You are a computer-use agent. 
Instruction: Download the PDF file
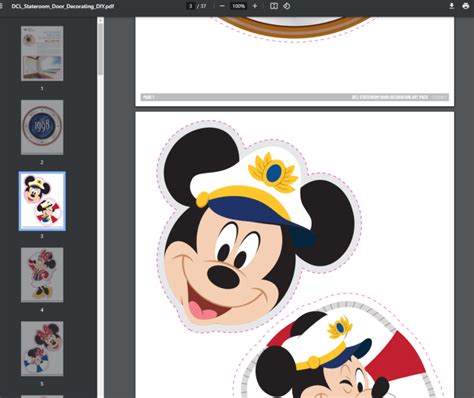coord(451,6)
